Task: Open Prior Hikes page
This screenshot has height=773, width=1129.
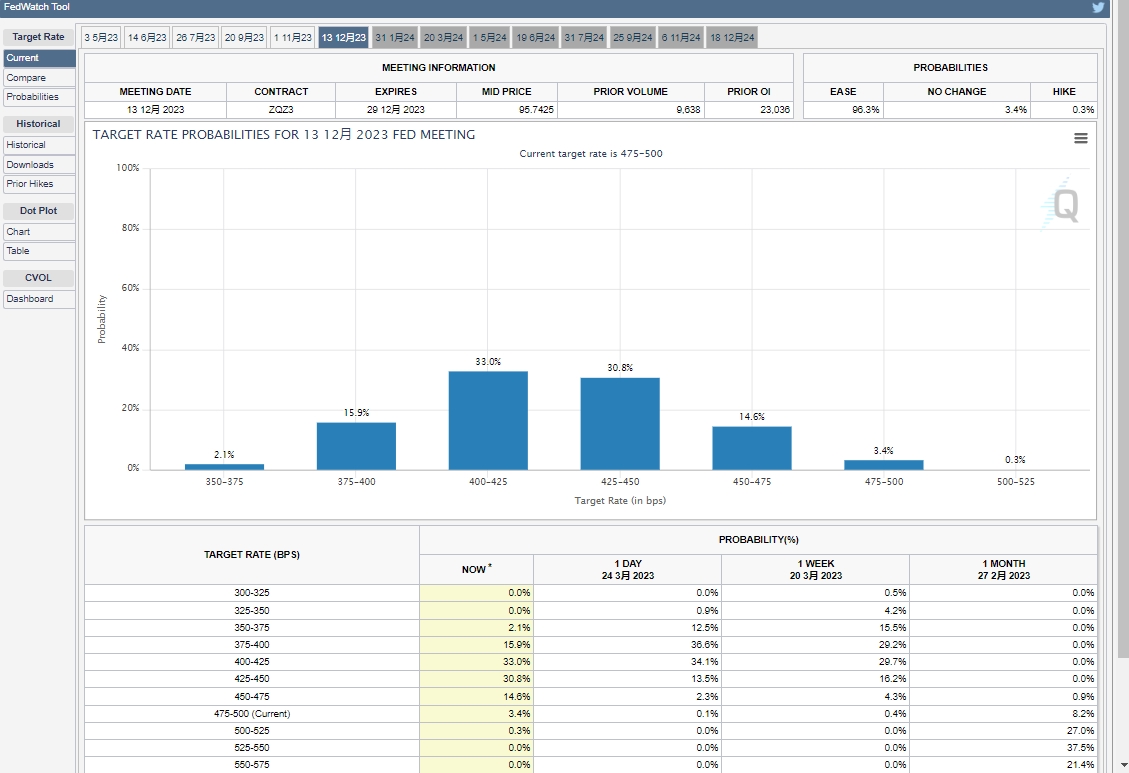Action: coord(30,184)
